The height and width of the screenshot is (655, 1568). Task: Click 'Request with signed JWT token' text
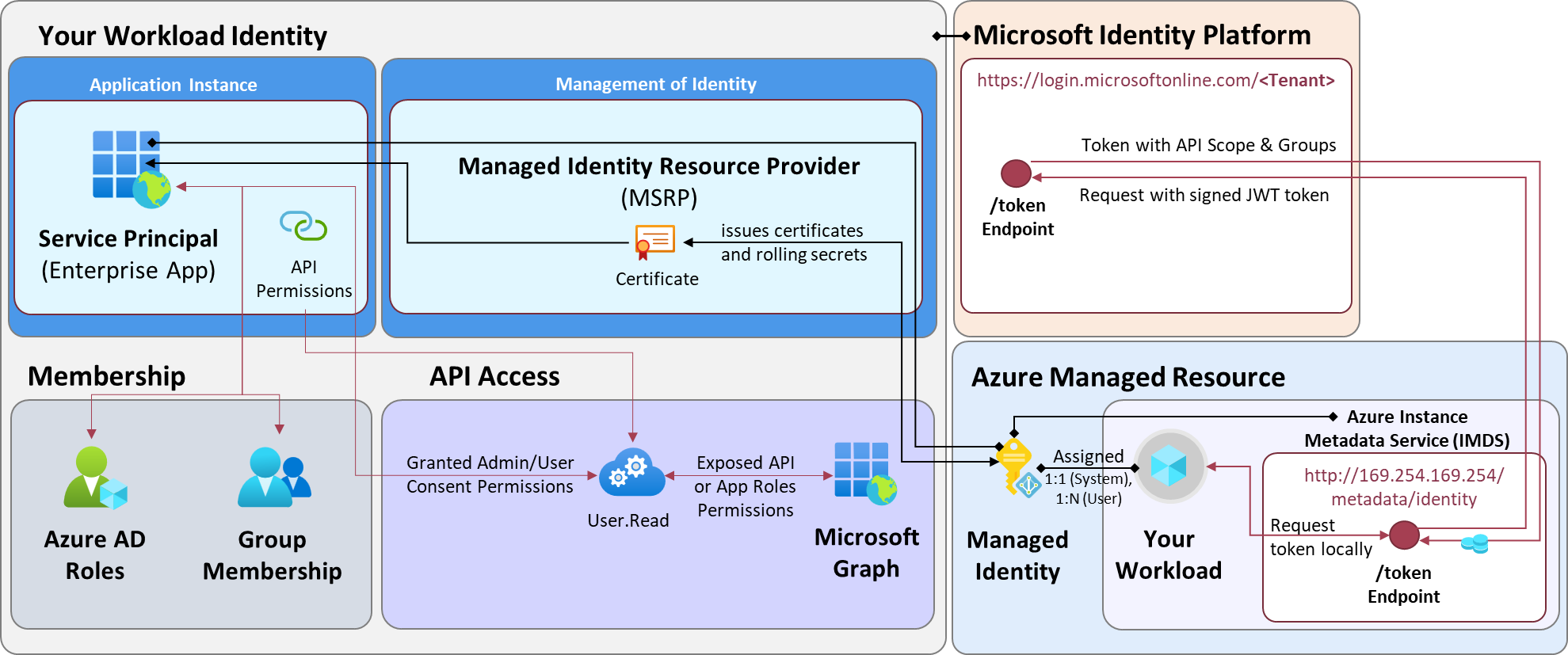(x=1204, y=195)
